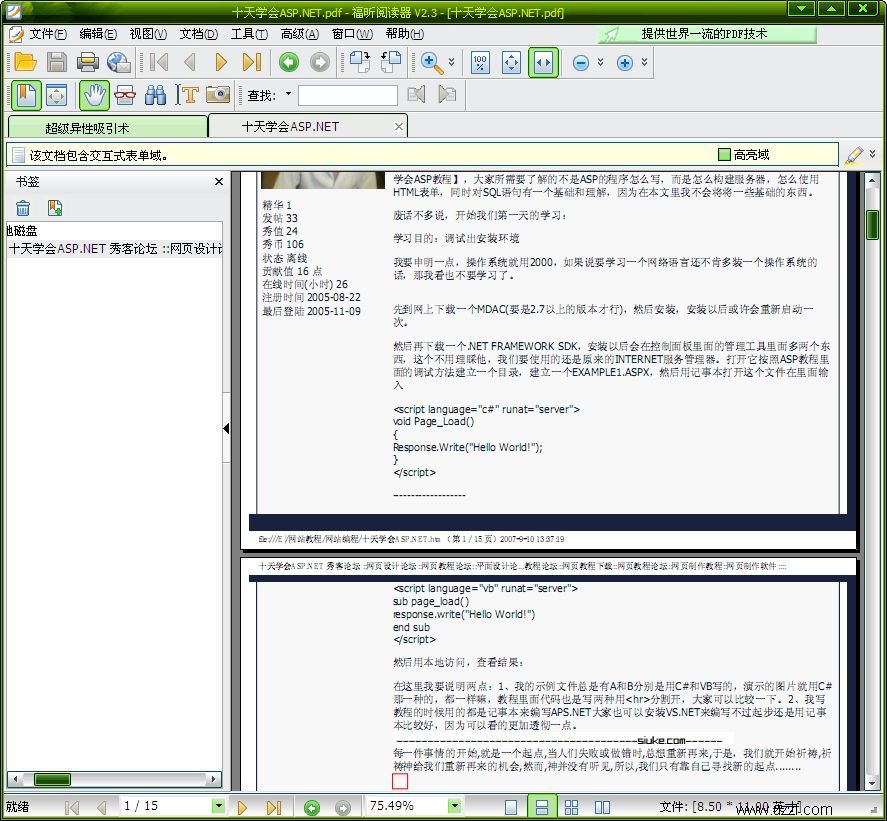Screen dimensions: 887x821
Task: Rotate the page counterclockwise
Action: click(391, 62)
